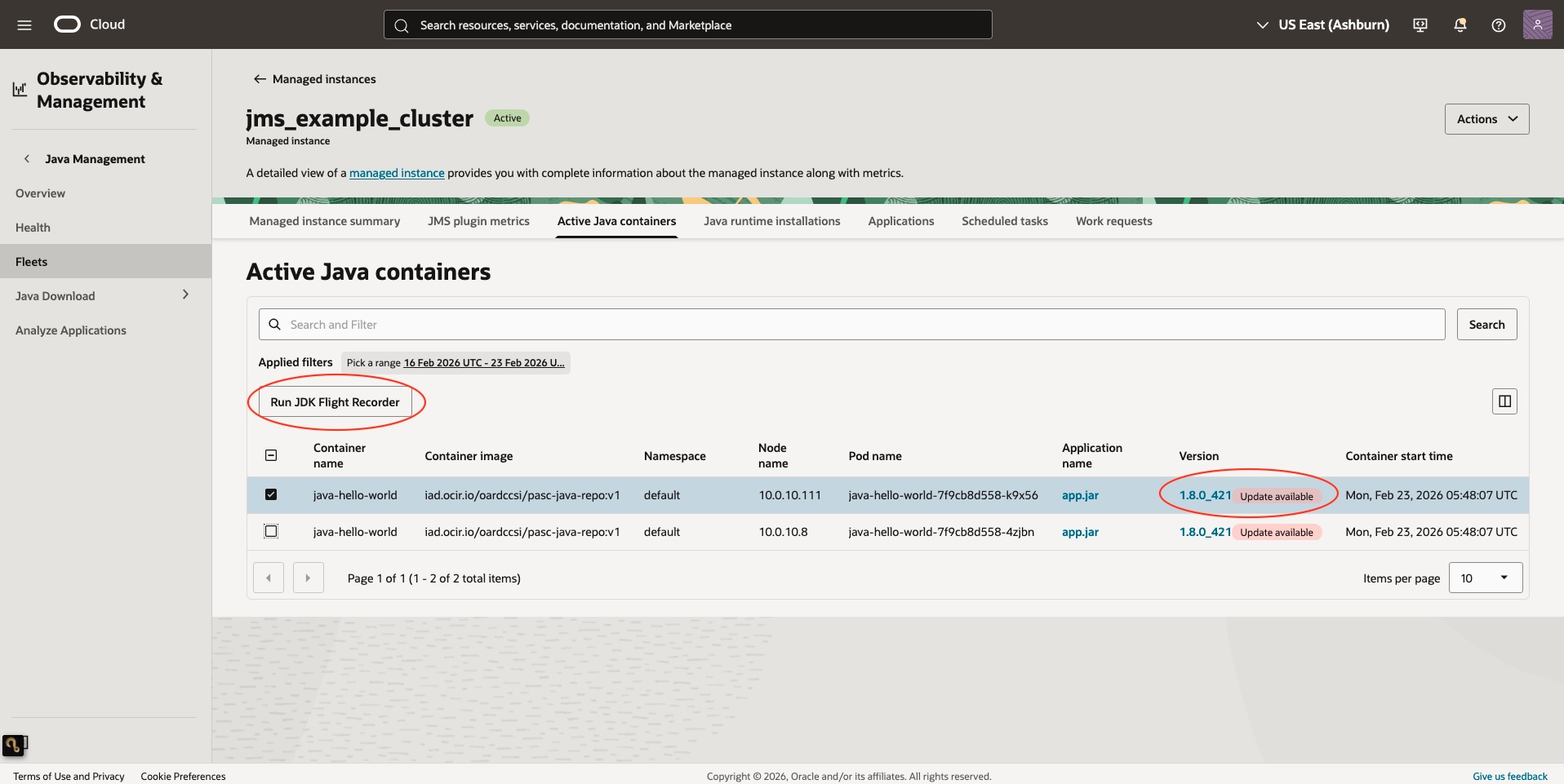Switch to the Managed instance summary tab

[x=325, y=221]
